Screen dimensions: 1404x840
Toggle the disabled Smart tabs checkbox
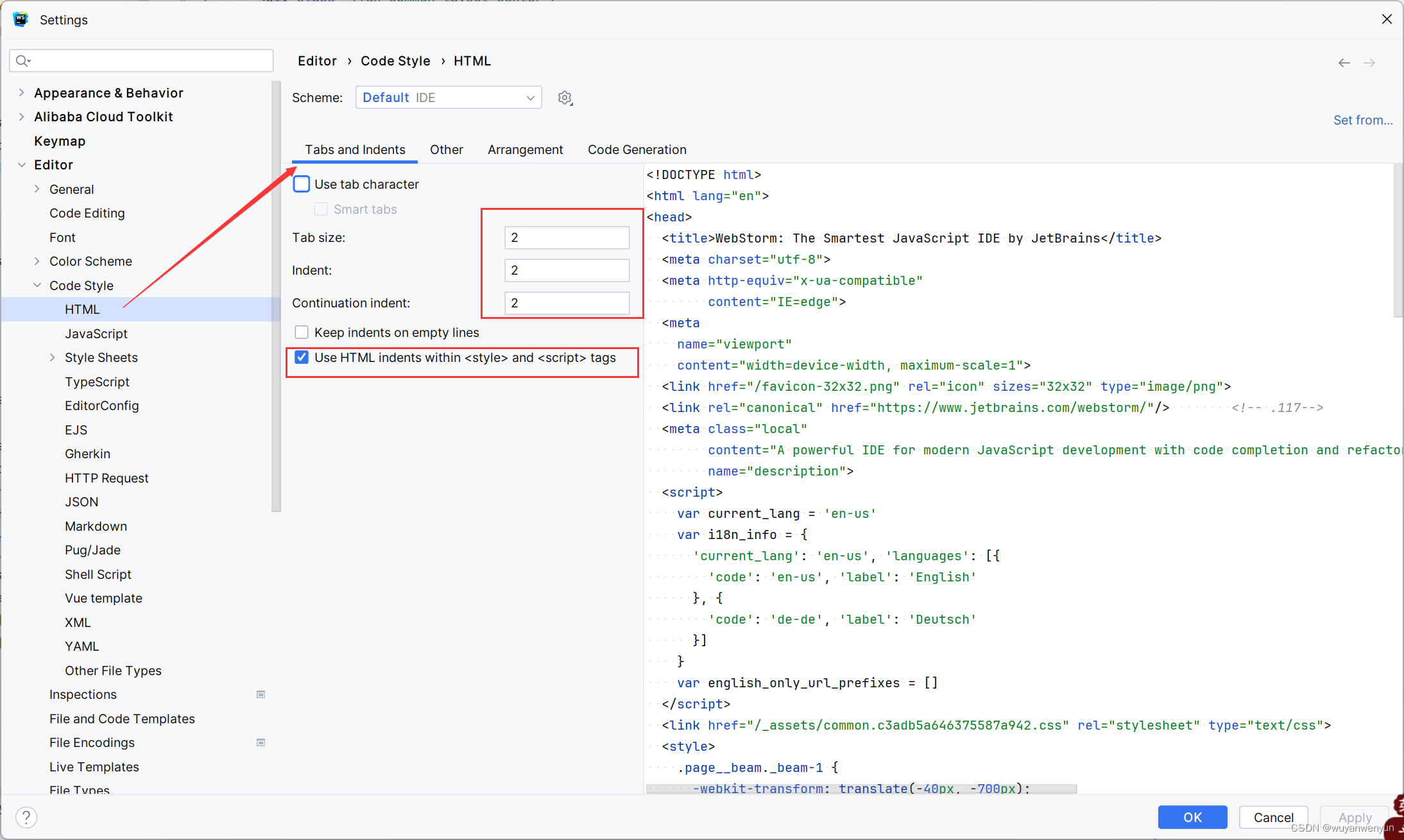pos(321,209)
